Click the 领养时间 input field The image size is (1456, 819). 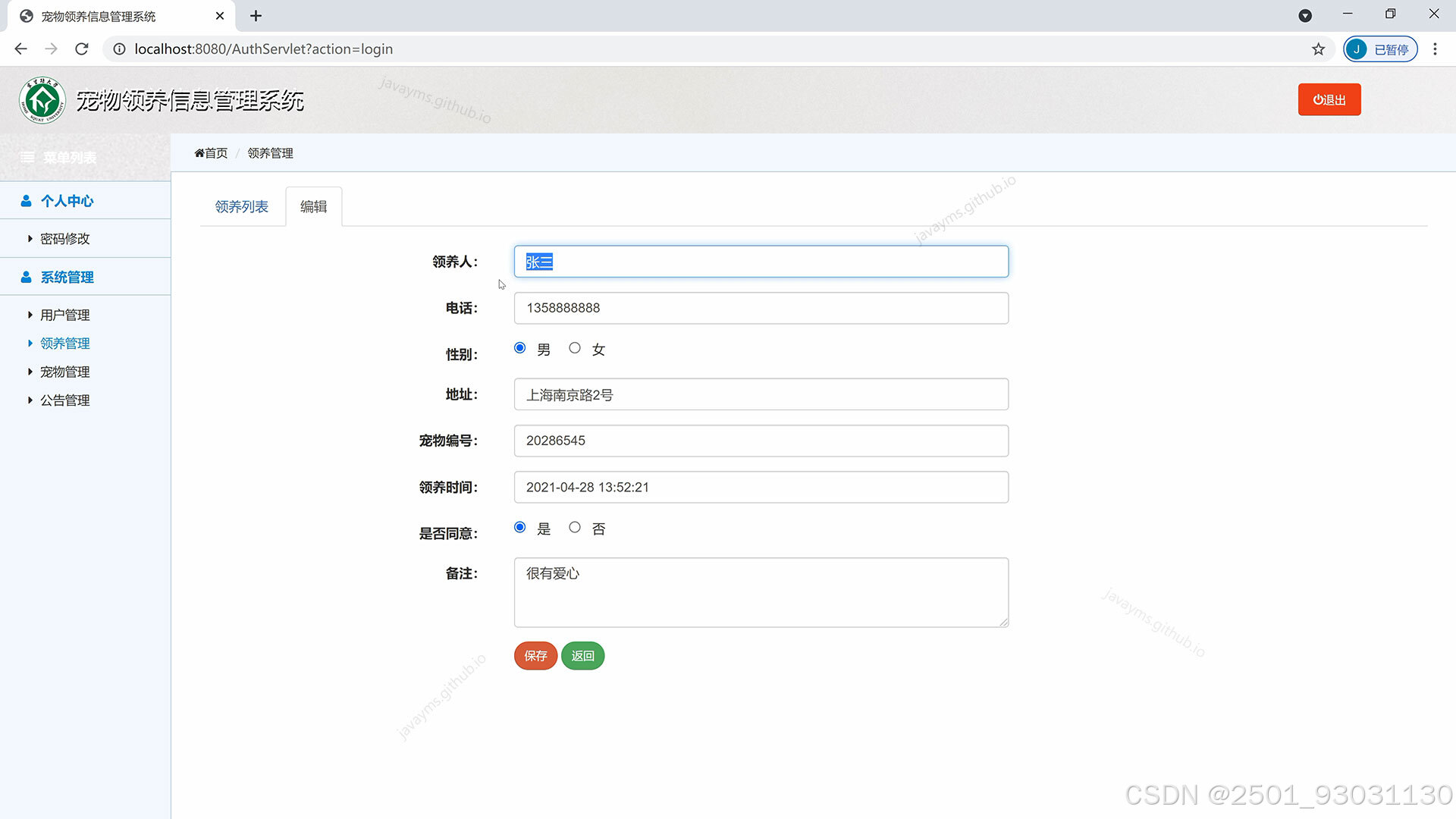(x=761, y=488)
